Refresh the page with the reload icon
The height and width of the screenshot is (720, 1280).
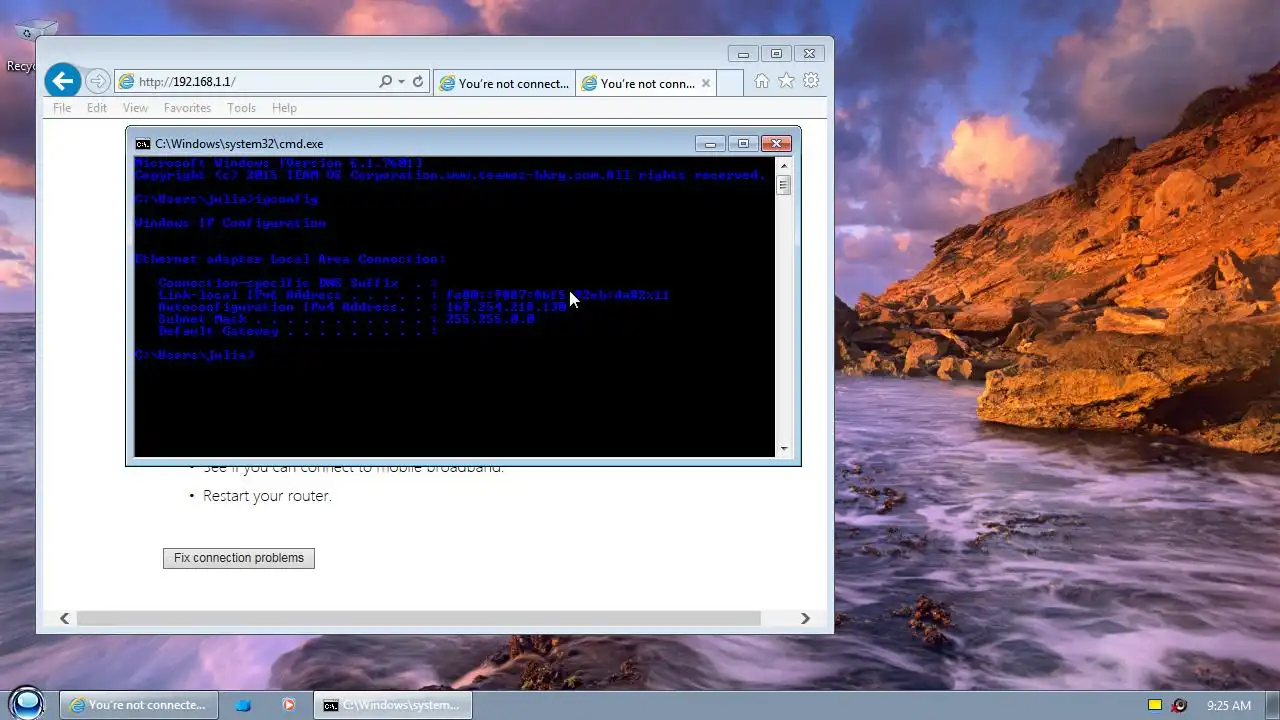coord(418,82)
